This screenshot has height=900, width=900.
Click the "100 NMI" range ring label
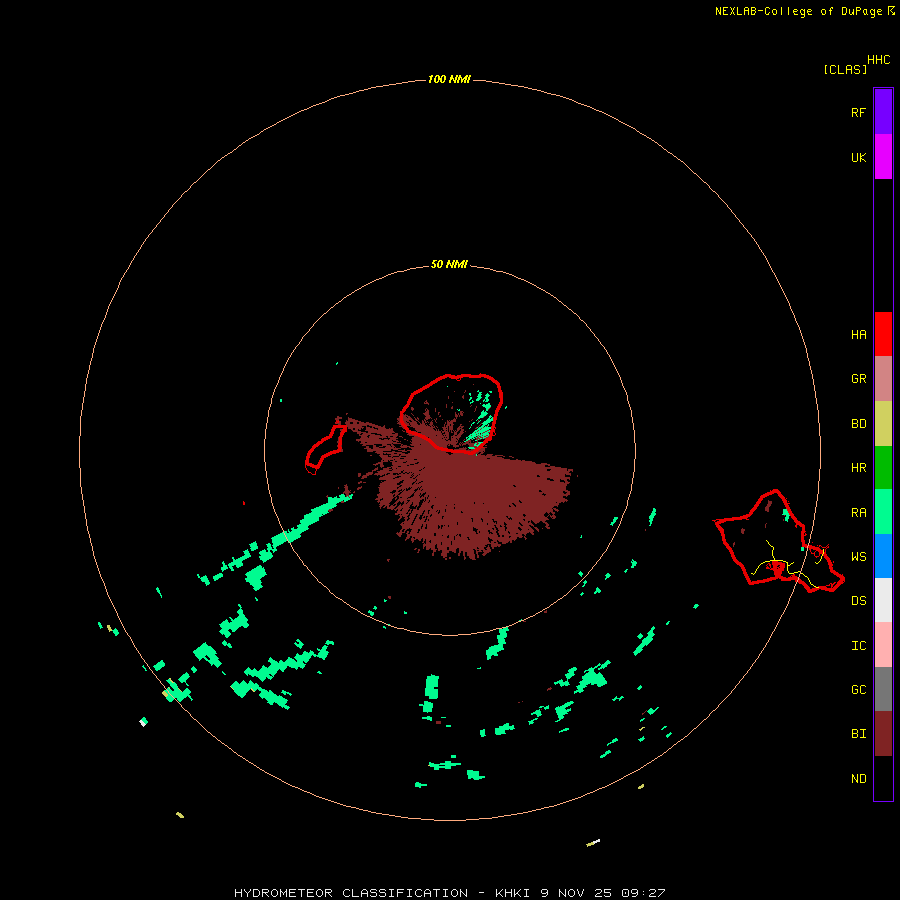point(449,79)
